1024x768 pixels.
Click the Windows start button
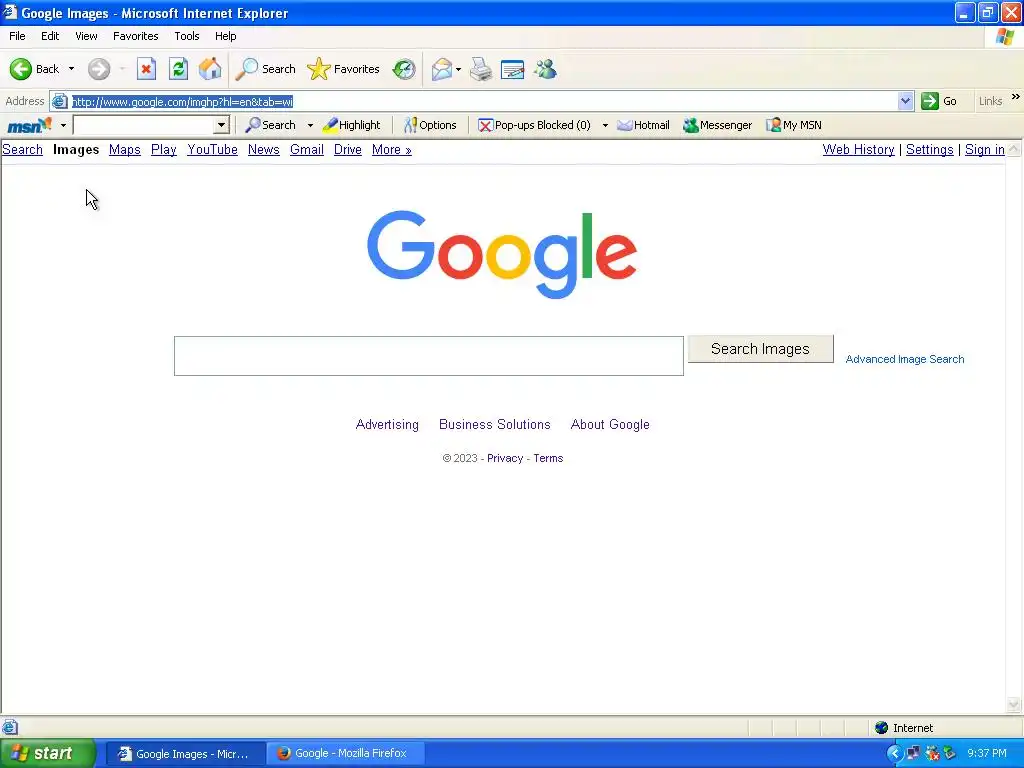(x=47, y=753)
